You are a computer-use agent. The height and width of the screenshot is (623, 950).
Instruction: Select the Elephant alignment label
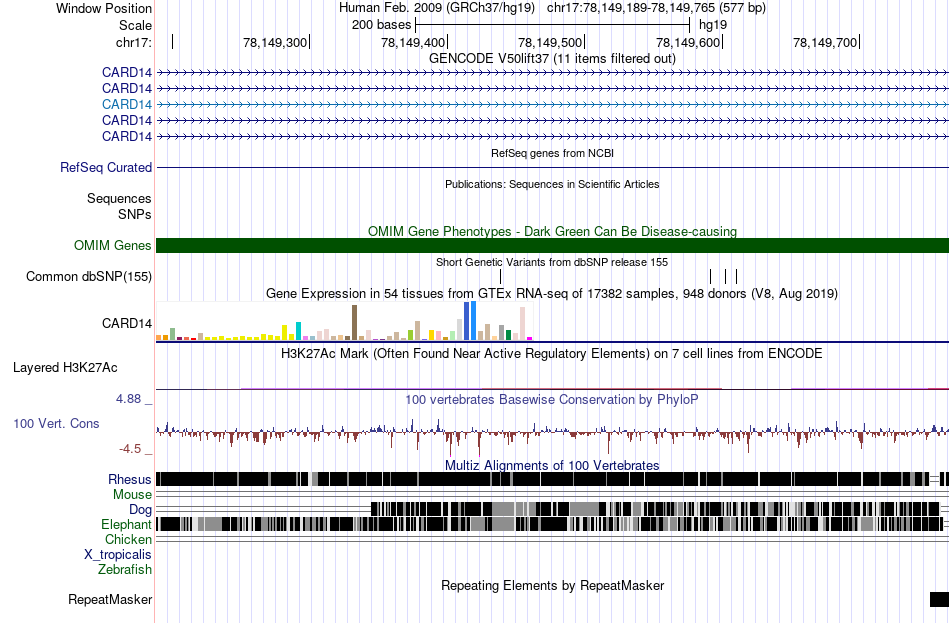pos(126,525)
